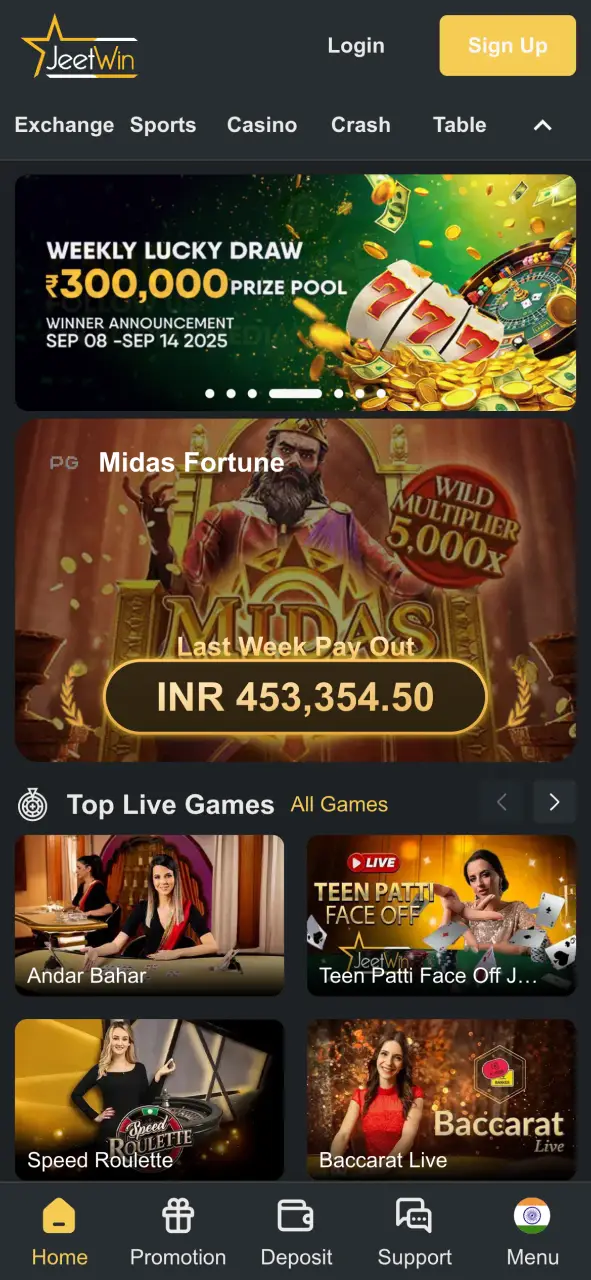The height and width of the screenshot is (1280, 591).
Task: Open Menu with the India flag icon
Action: (532, 1215)
